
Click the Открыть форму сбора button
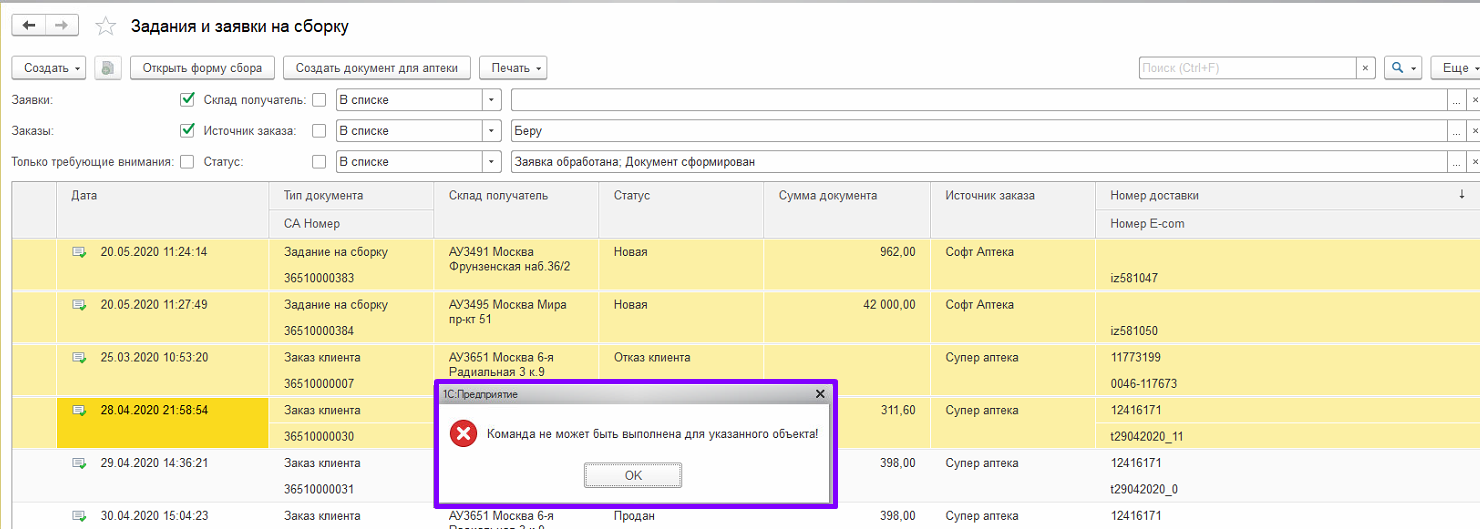tap(202, 68)
